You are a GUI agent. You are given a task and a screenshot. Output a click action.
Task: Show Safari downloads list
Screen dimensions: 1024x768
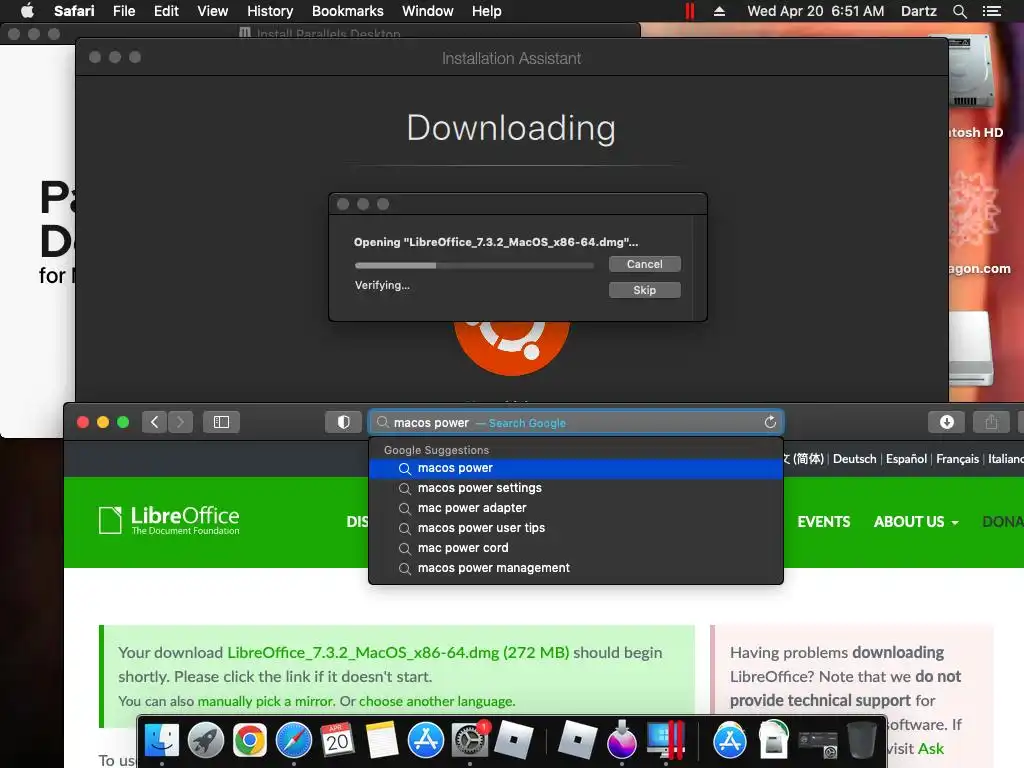click(x=946, y=422)
